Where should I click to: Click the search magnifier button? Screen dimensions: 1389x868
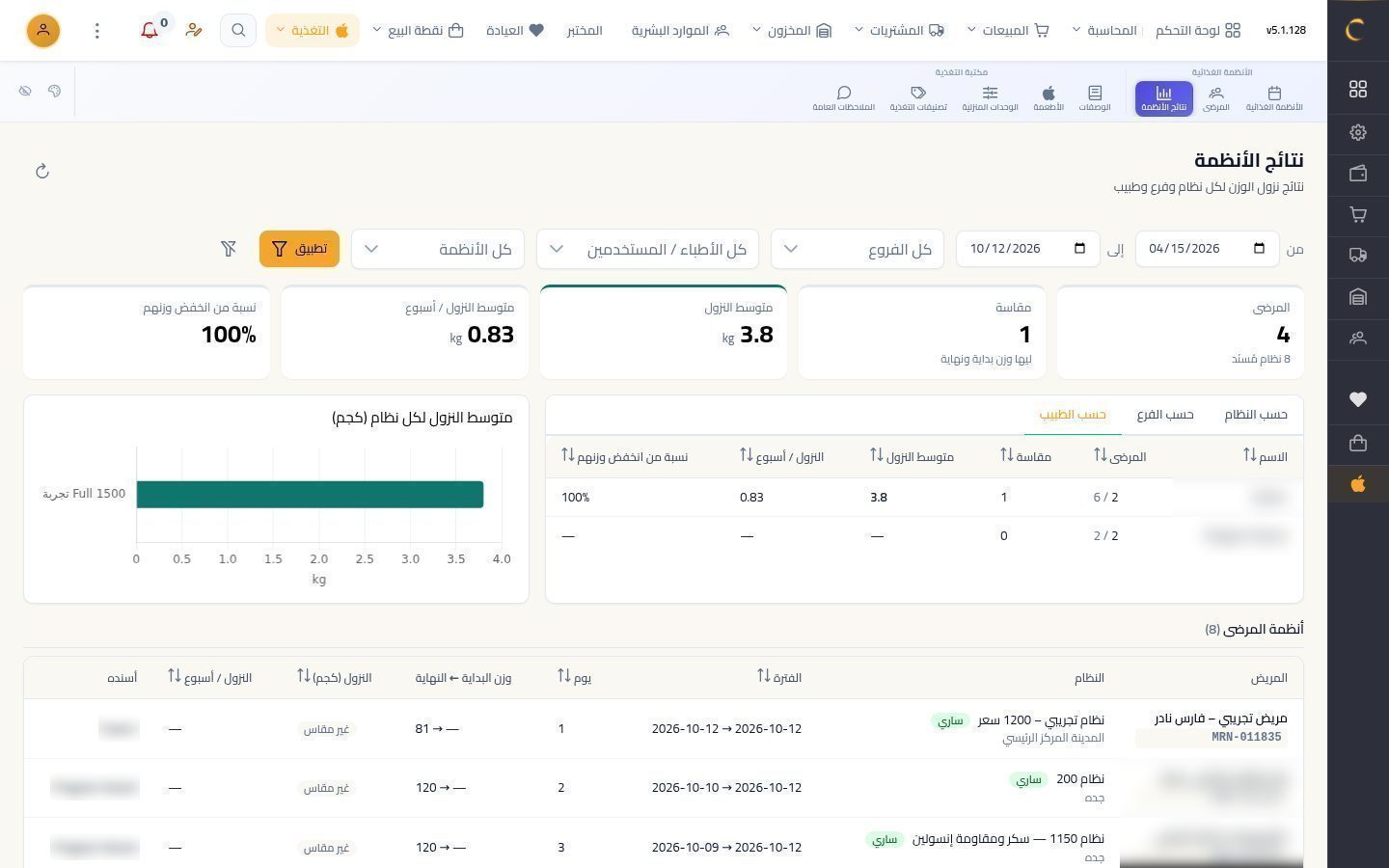point(238,31)
